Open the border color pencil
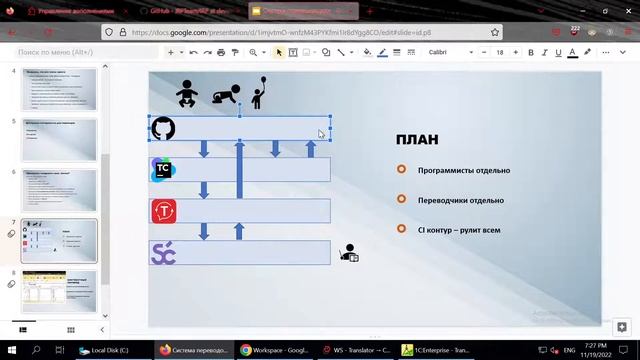Image resolution: width=640 pixels, height=360 pixels. 382,52
